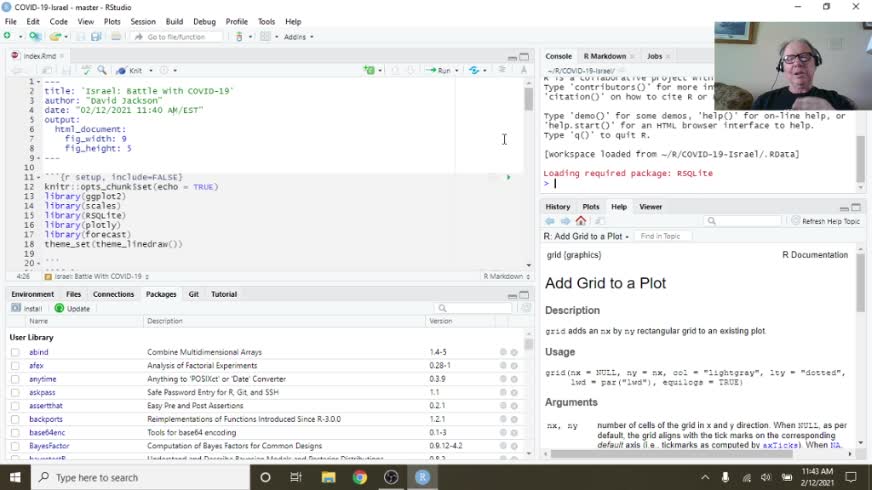Go to Help home page icon
The width and height of the screenshot is (872, 490).
tap(581, 221)
